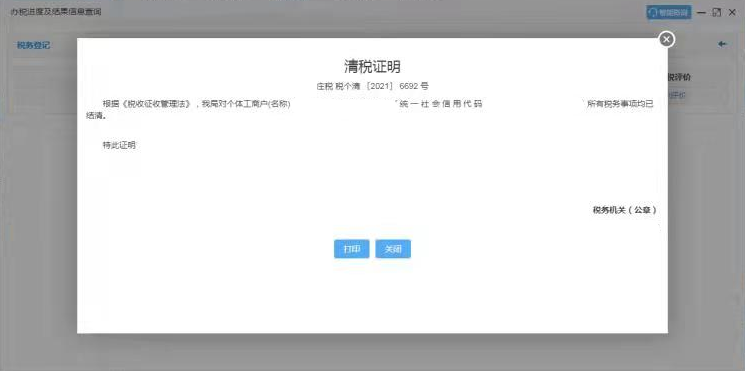The height and width of the screenshot is (371, 745).
Task: Click the 统一社会信用代码 text
Action: point(441,104)
